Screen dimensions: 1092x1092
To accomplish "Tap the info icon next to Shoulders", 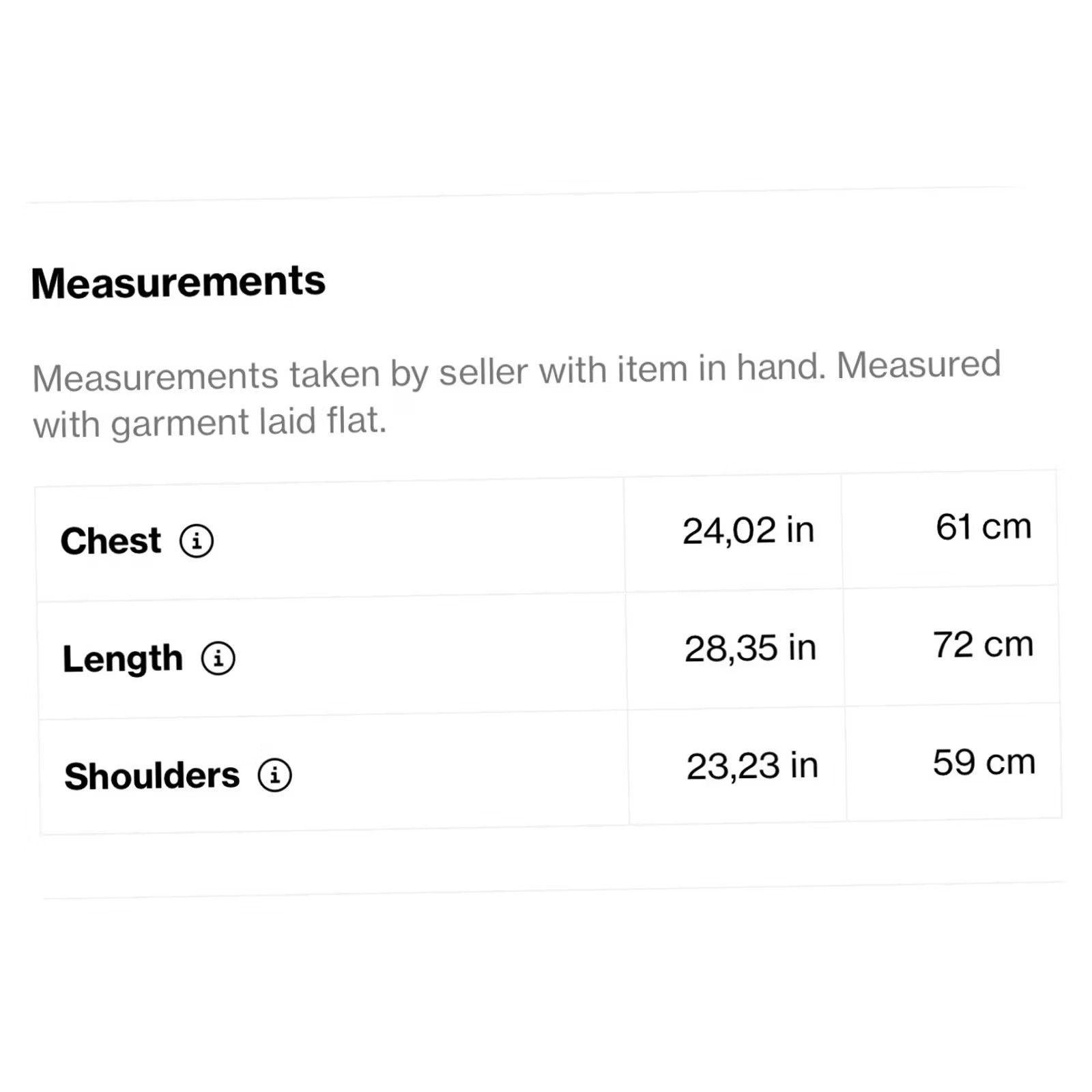I will pos(275,775).
